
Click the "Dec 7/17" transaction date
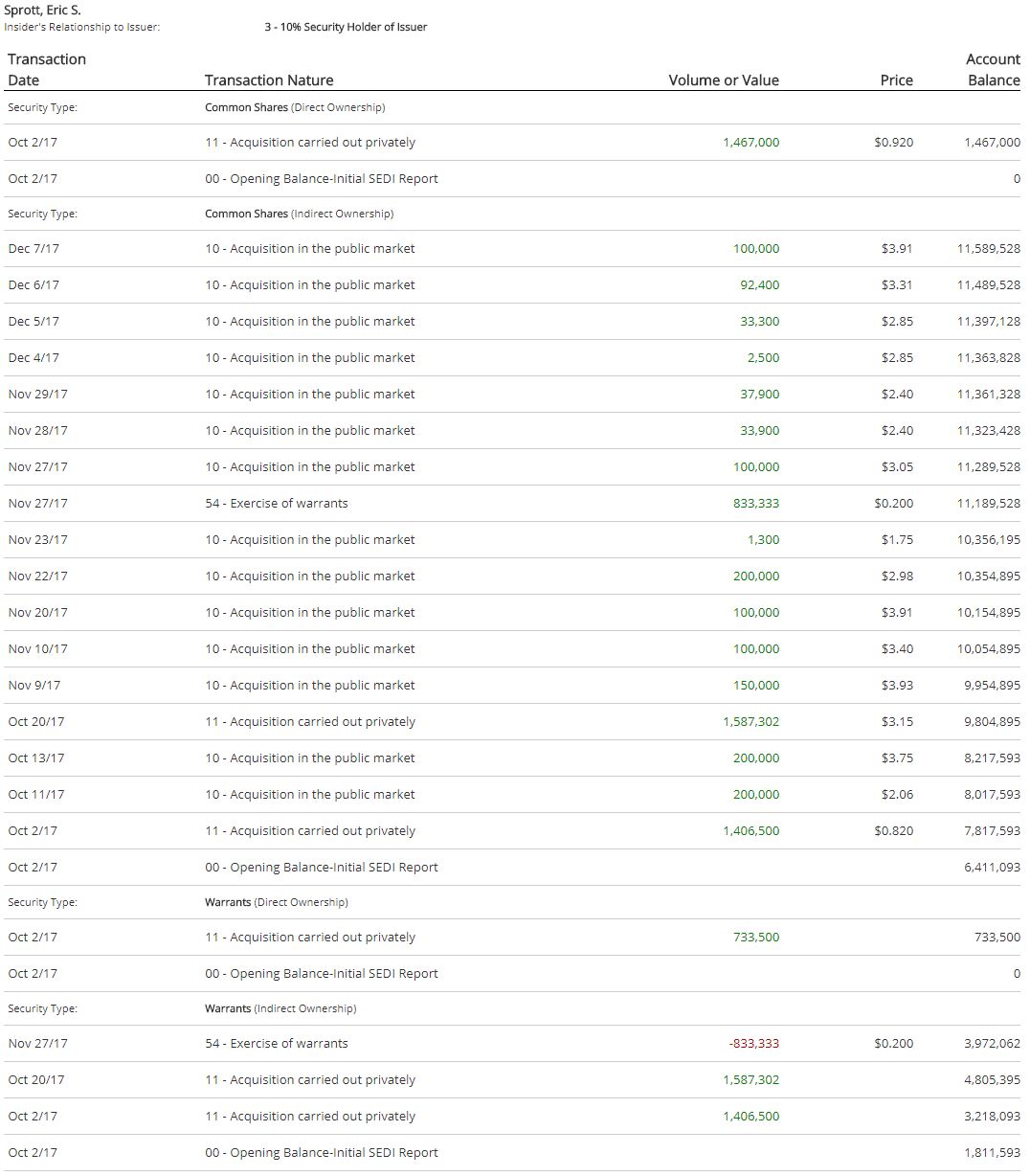point(34,249)
